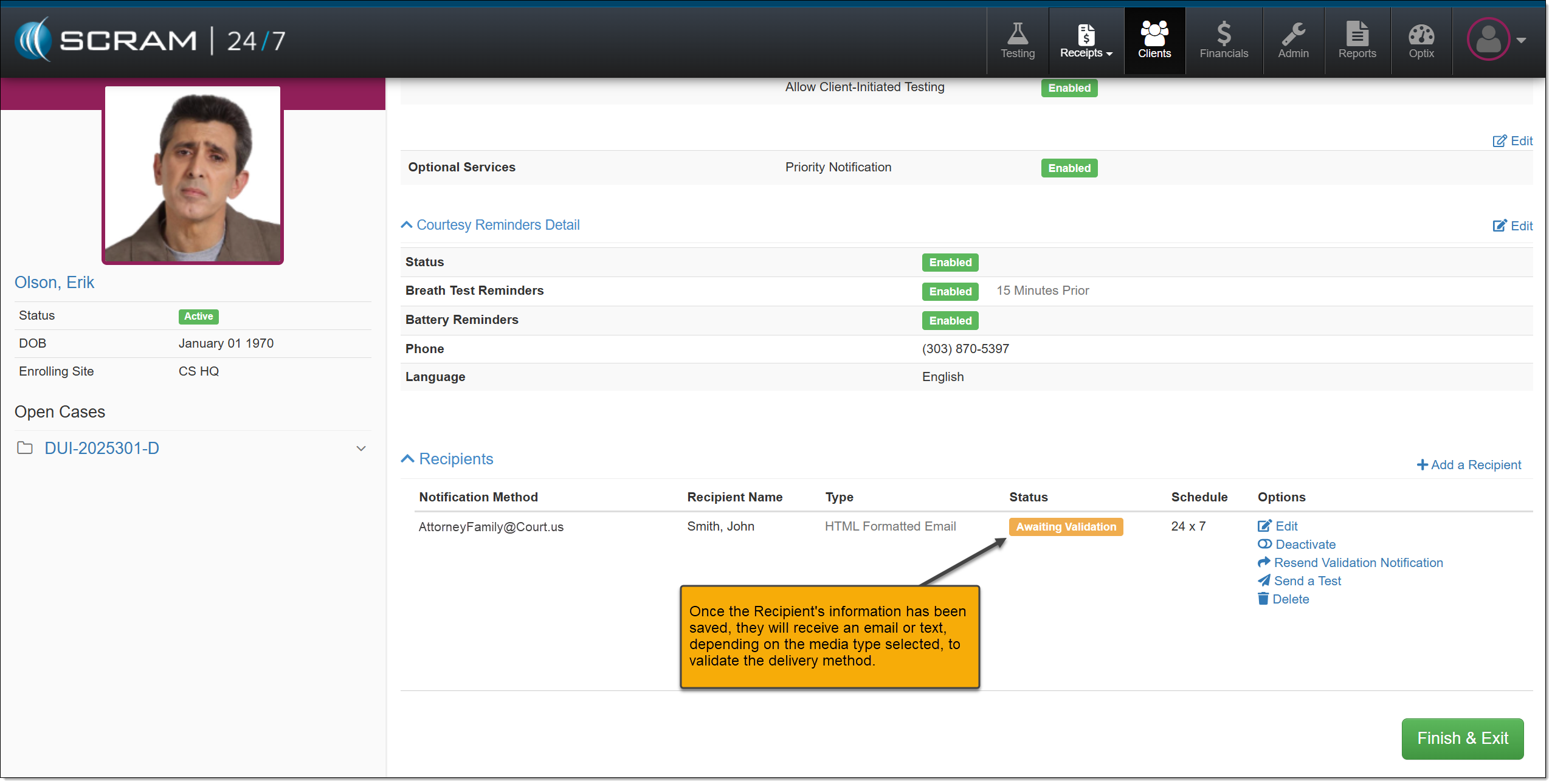Viewport: 1552px width, 784px height.
Task: Open the Reports document icon
Action: (1356, 35)
